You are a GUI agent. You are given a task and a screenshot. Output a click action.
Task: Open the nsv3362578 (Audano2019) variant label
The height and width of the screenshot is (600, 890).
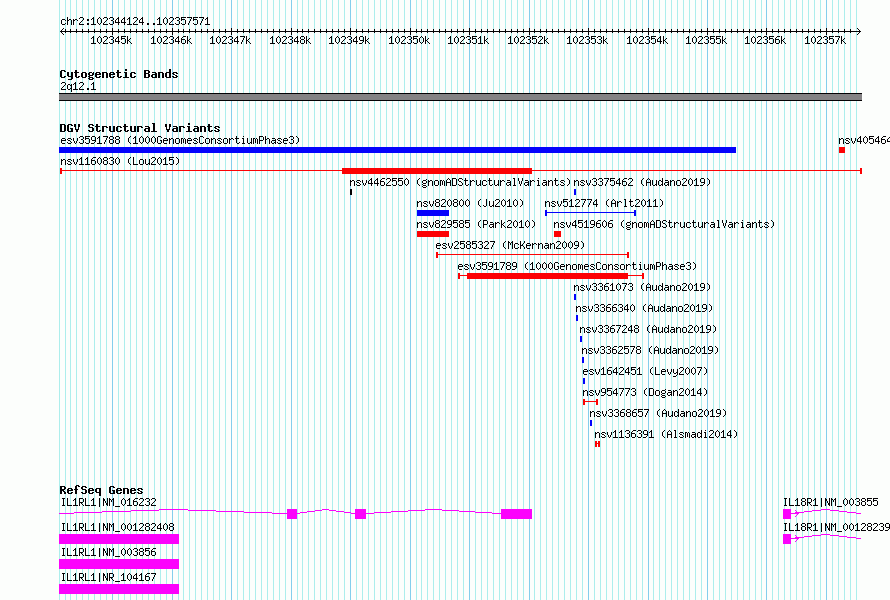(650, 350)
